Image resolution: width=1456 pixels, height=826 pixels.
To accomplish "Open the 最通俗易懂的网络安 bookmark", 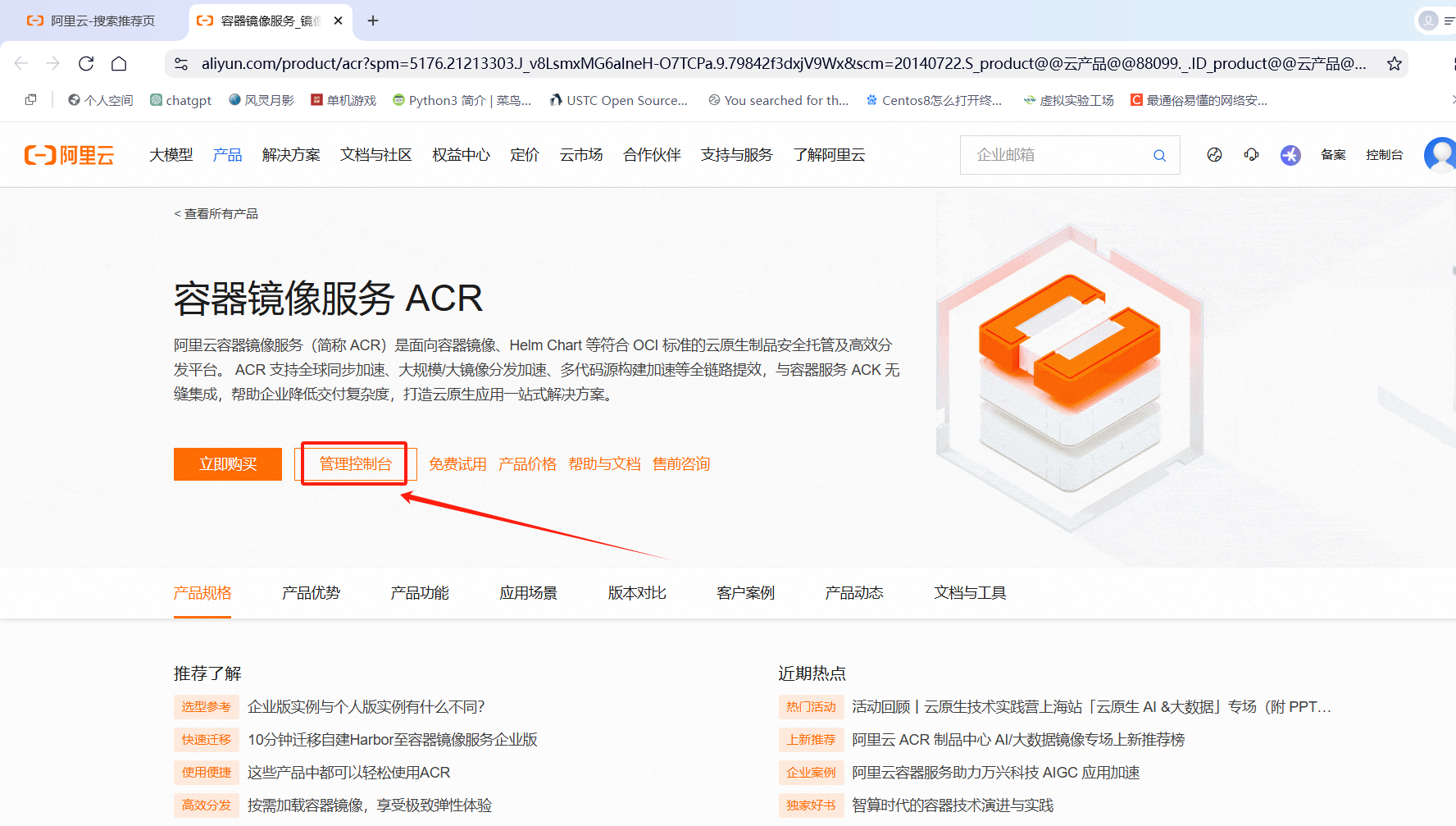I will (1199, 100).
